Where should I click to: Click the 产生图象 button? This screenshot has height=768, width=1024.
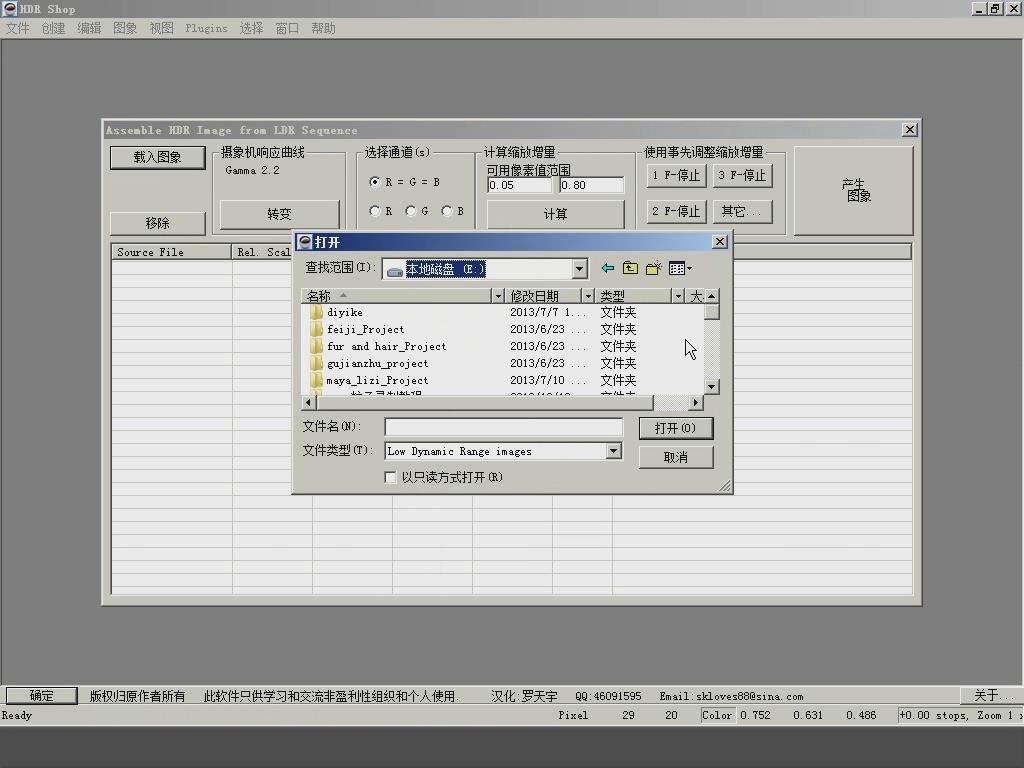point(854,190)
